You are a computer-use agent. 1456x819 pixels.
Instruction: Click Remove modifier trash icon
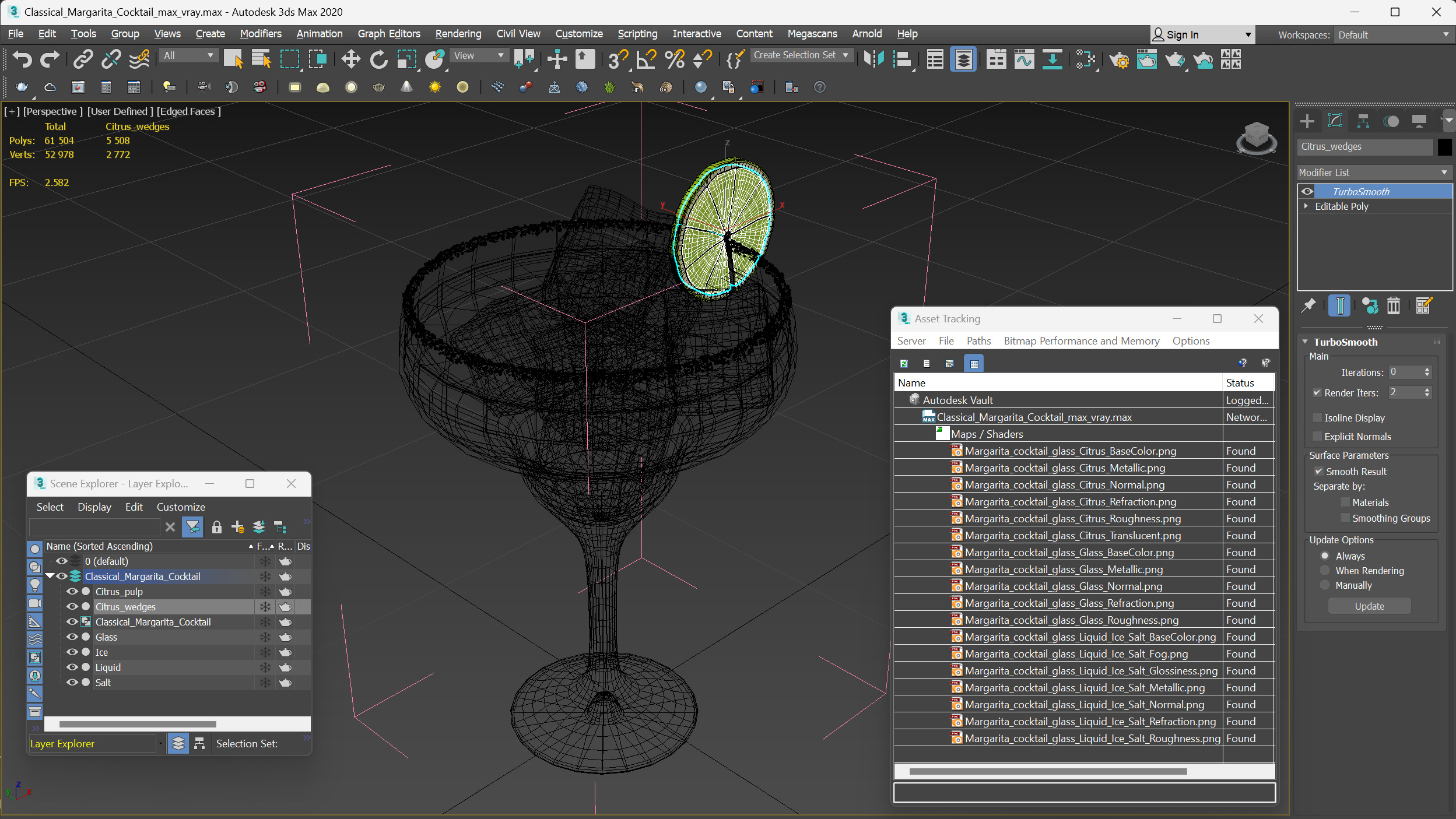coord(1393,305)
